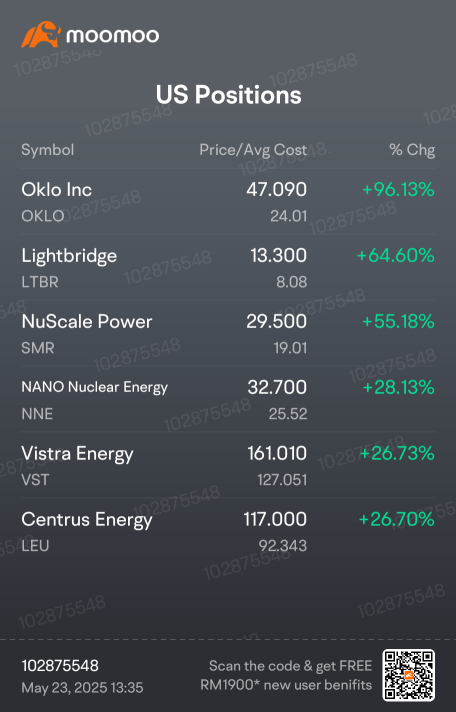
Task: Open the Centrus Energy position name
Action: pos(87,519)
